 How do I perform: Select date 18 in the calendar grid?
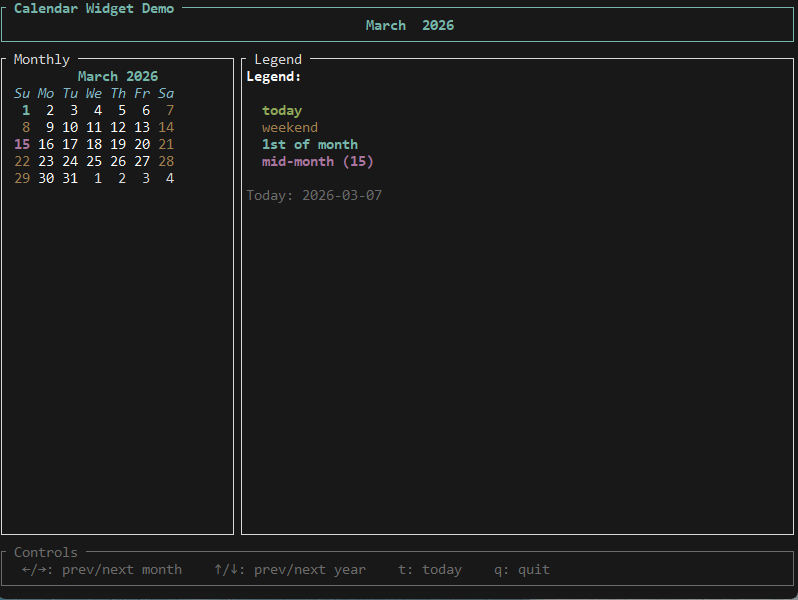click(x=94, y=144)
